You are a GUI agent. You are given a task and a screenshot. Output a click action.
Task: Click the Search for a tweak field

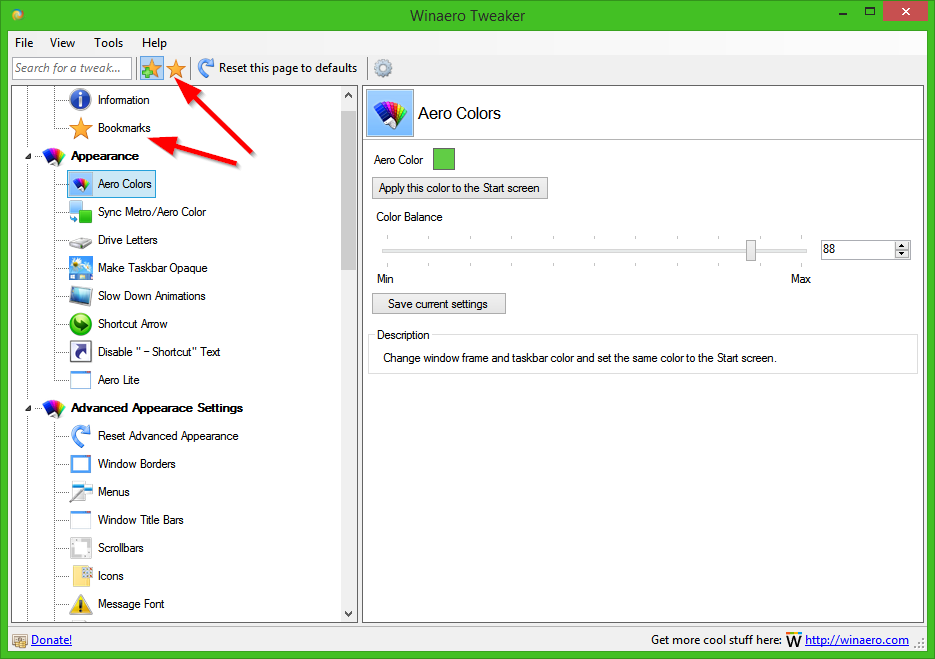(72, 68)
